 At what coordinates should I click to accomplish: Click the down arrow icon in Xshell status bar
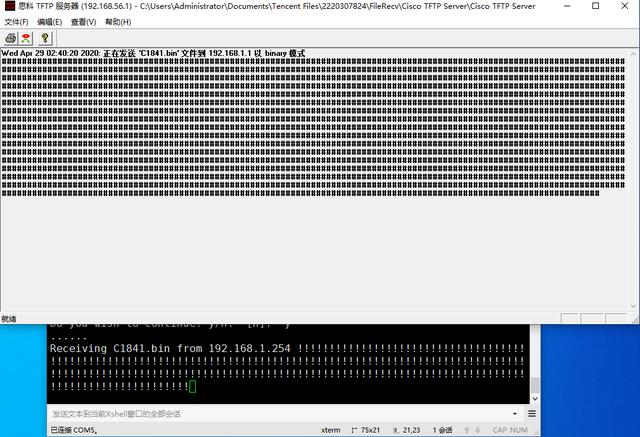pyautogui.click(x=478, y=430)
